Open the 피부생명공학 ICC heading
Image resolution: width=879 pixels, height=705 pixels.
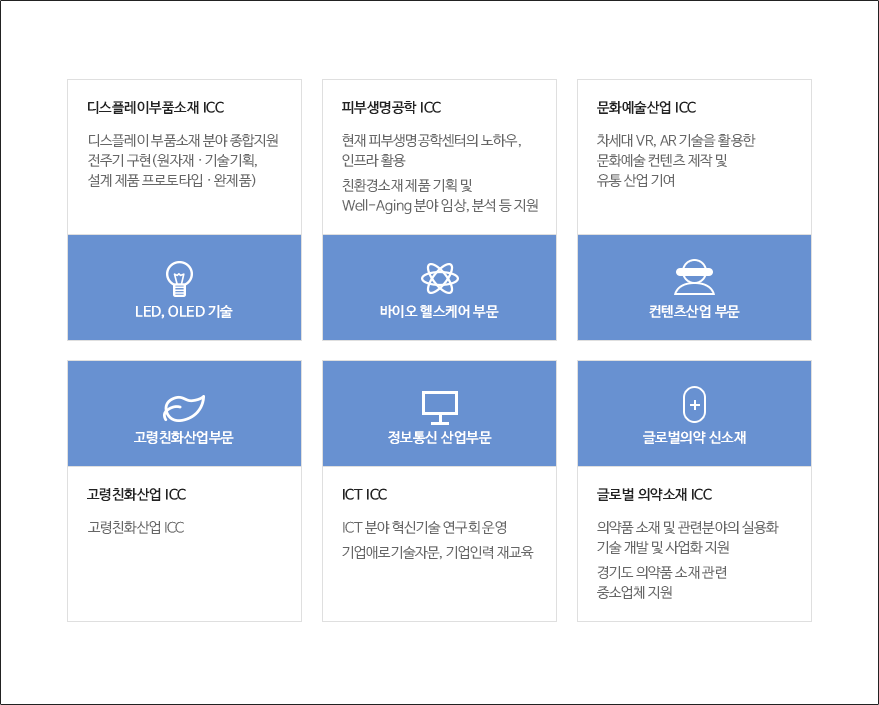click(x=391, y=108)
